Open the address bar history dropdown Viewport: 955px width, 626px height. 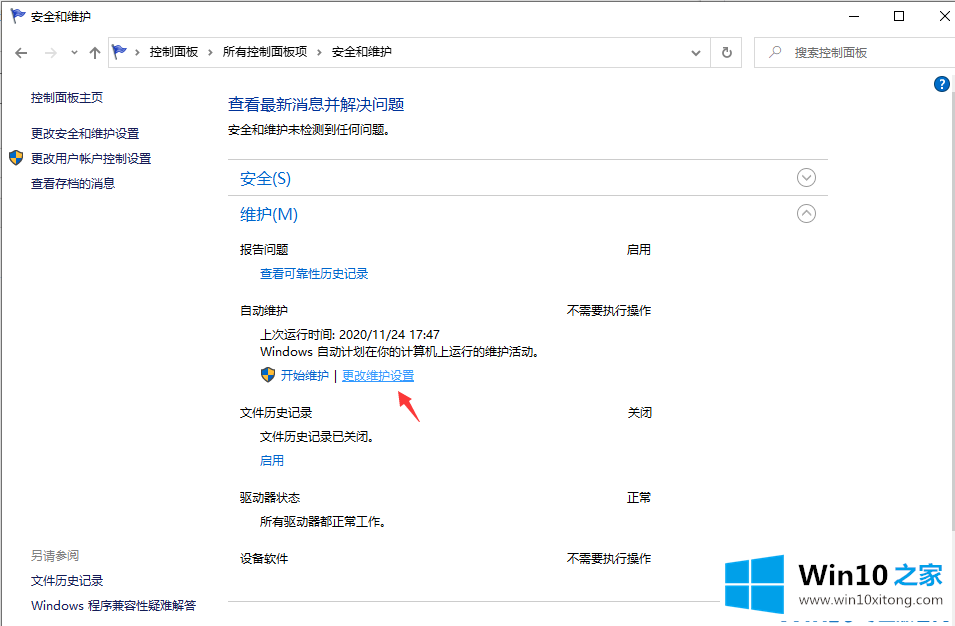click(696, 53)
